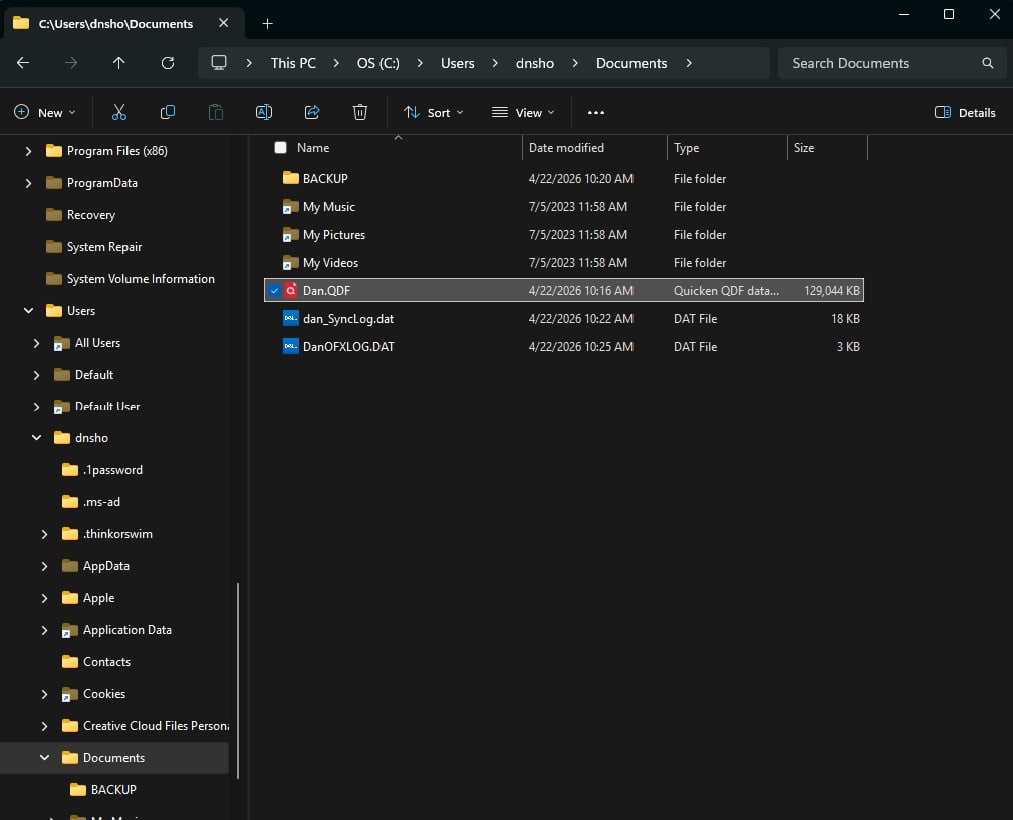Open a new tab with plus button
Viewport: 1013px width, 820px height.
pos(267,23)
